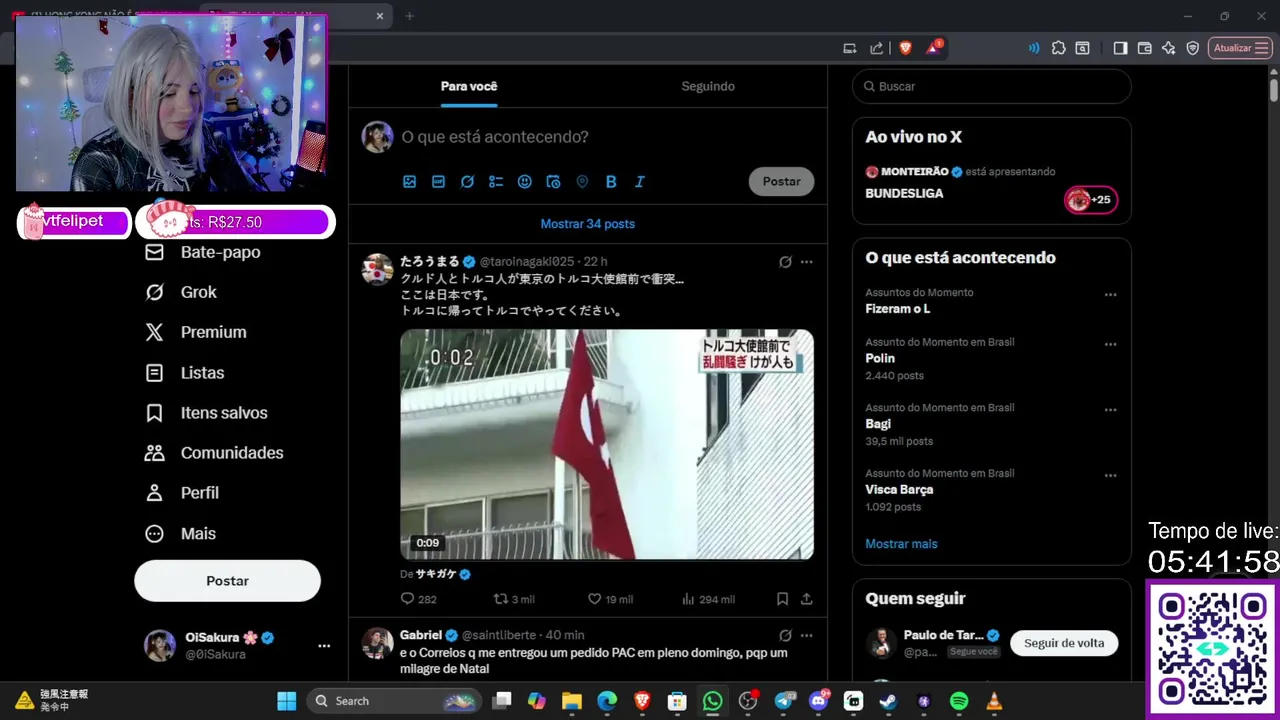1280x720 pixels.
Task: Add a GIF in the composer toolbar
Action: pos(438,182)
